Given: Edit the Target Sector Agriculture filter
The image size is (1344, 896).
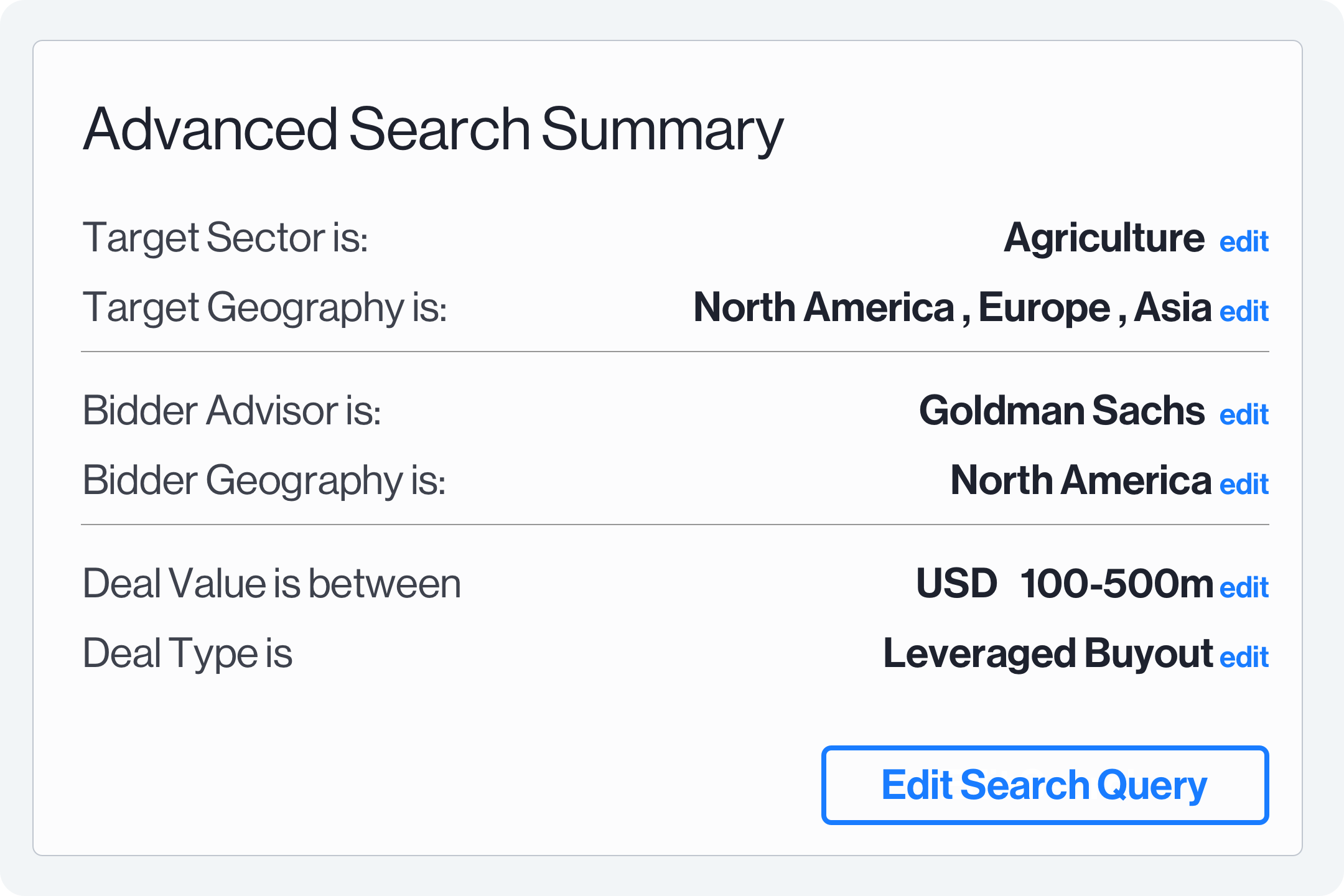Looking at the screenshot, I should click(x=1244, y=243).
